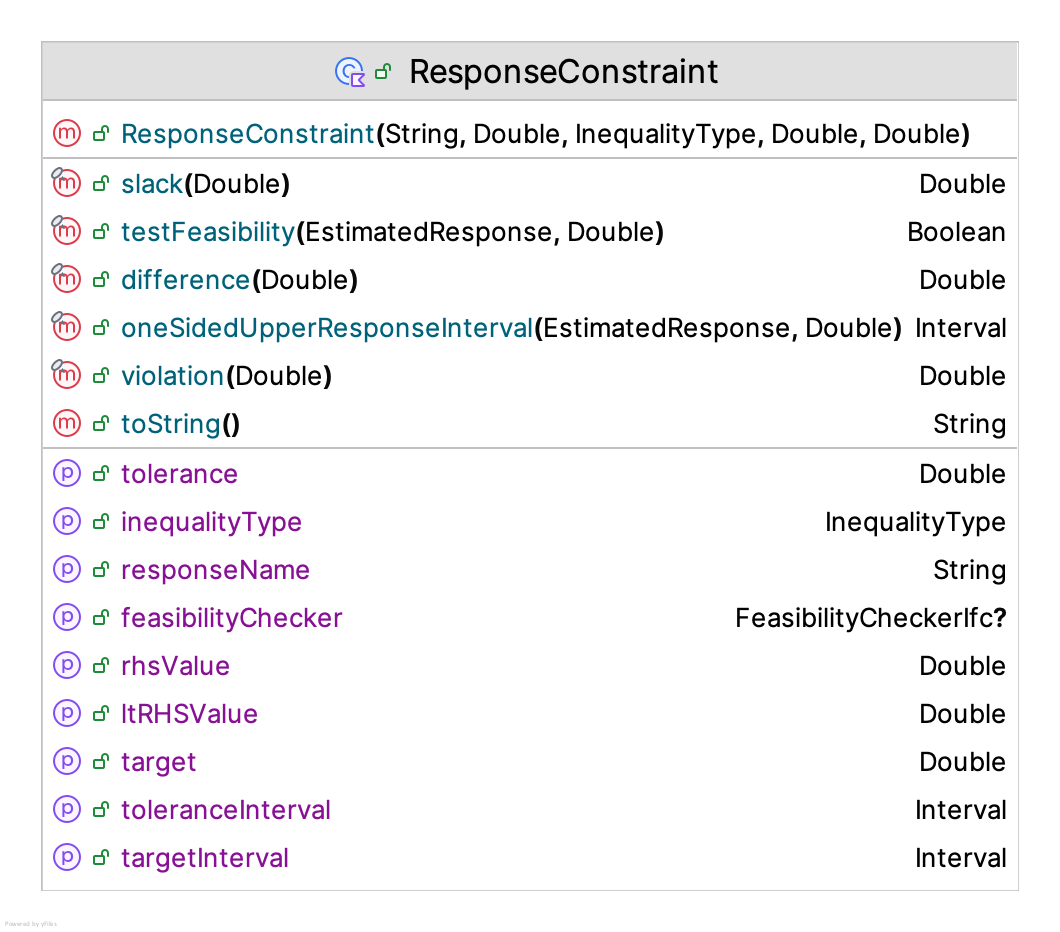Click the String type of responseName property
The image size is (1060, 932).
point(969,570)
